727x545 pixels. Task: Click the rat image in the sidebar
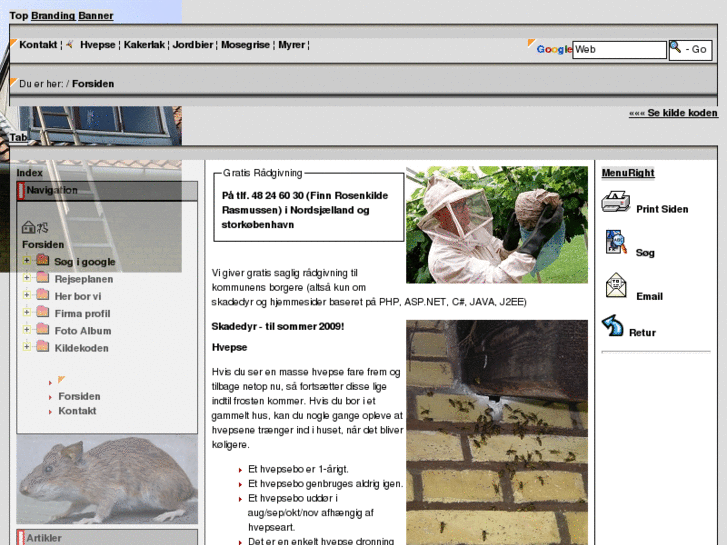[107, 480]
